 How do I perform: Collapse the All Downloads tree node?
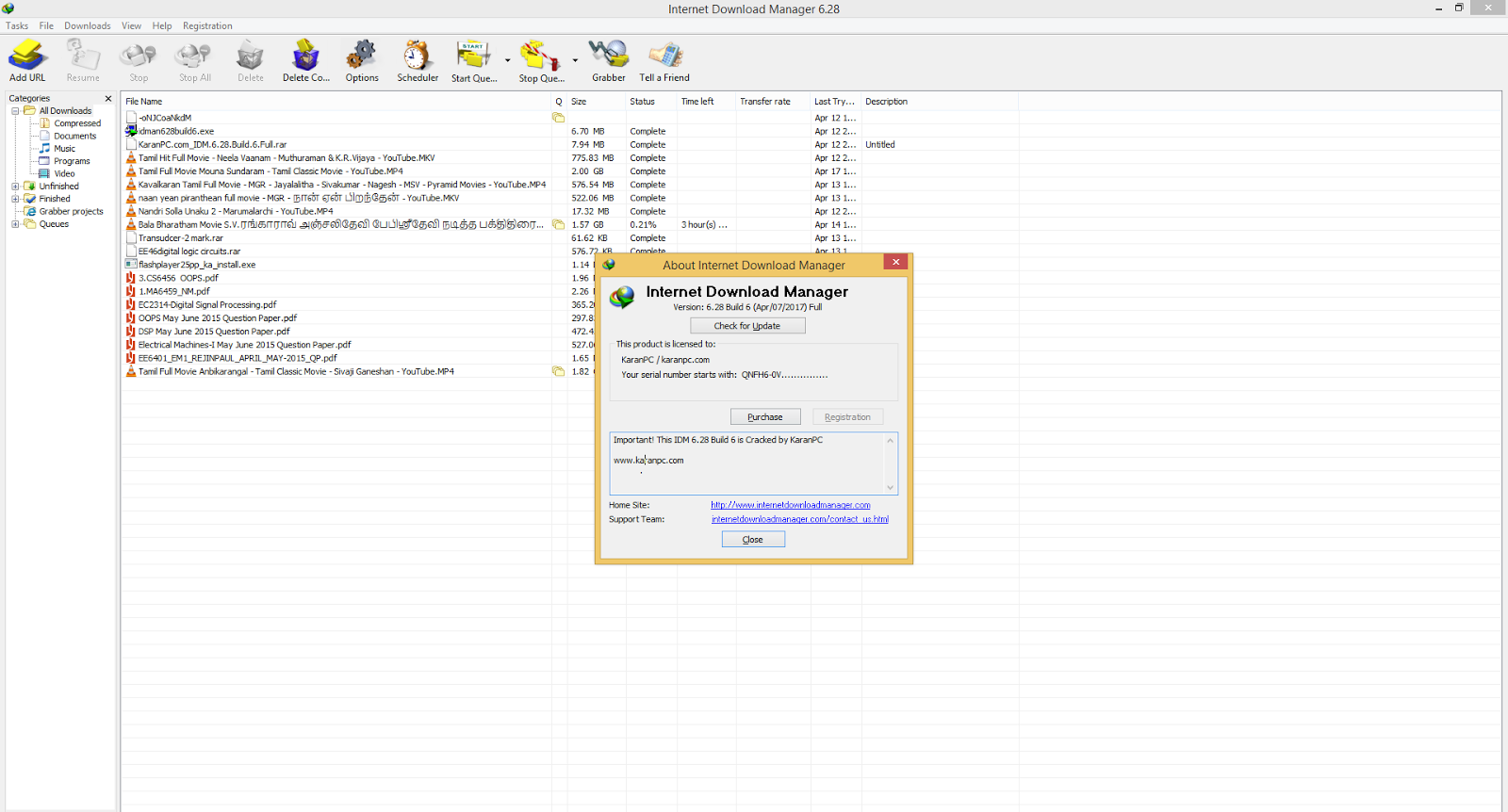click(x=15, y=111)
